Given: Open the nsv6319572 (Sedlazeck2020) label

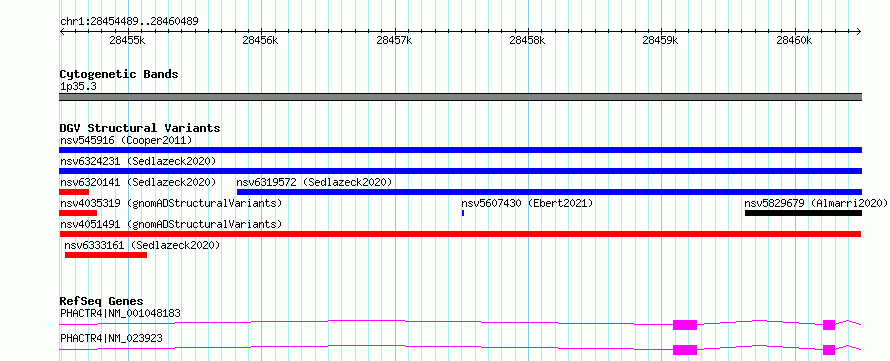Looking at the screenshot, I should [x=314, y=182].
